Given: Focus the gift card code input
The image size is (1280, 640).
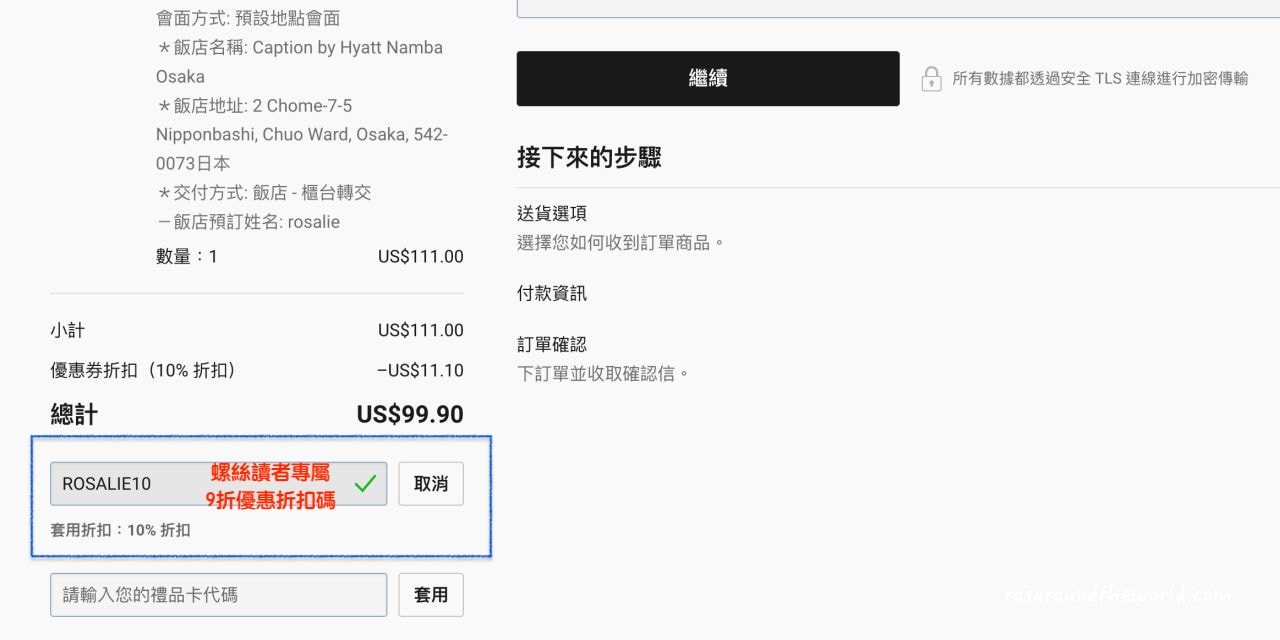Looking at the screenshot, I should (x=218, y=595).
